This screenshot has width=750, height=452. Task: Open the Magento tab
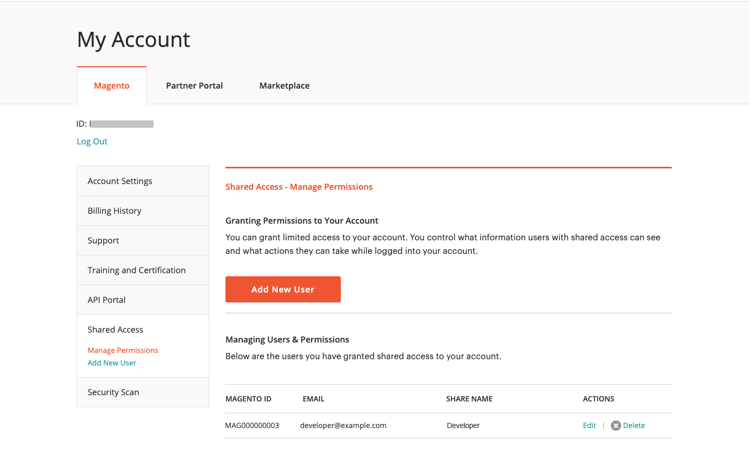[112, 86]
